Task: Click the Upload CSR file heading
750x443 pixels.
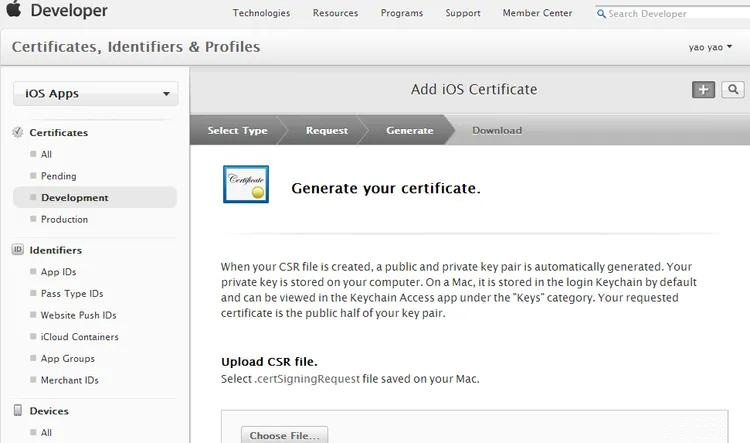Action: pyautogui.click(x=269, y=362)
